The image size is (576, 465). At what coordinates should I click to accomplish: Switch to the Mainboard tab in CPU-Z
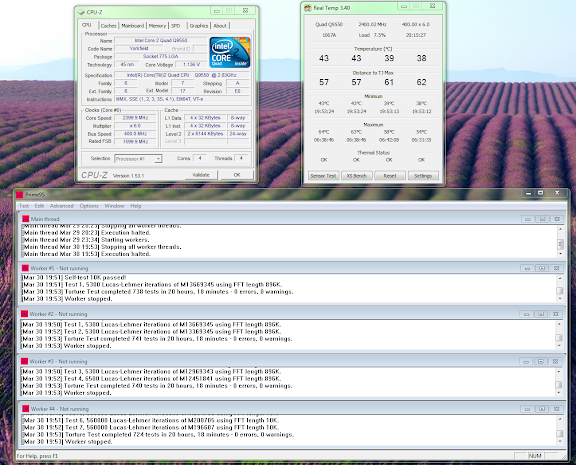133,26
